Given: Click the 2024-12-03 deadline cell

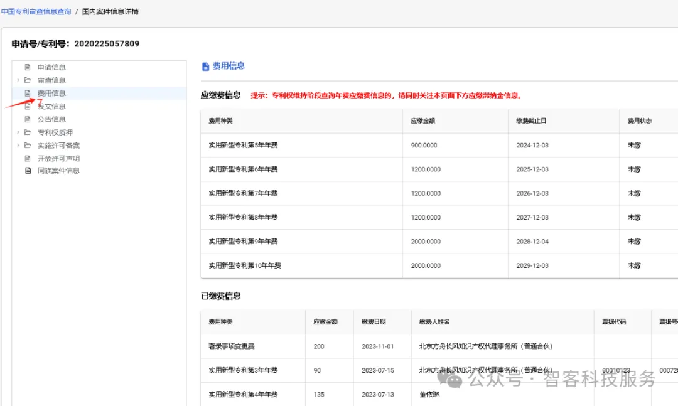Looking at the screenshot, I should [x=532, y=144].
